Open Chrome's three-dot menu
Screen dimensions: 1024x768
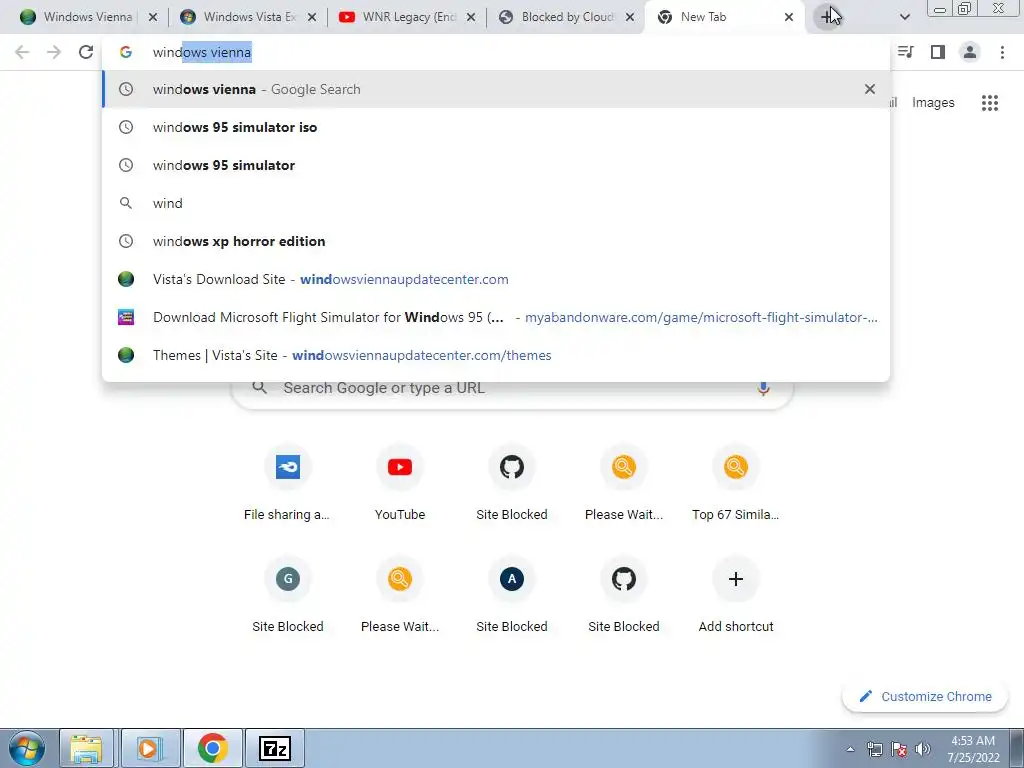click(1002, 52)
